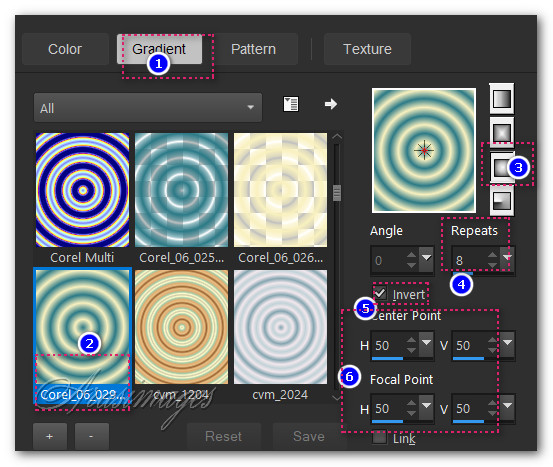Click the Save button

[x=309, y=436]
